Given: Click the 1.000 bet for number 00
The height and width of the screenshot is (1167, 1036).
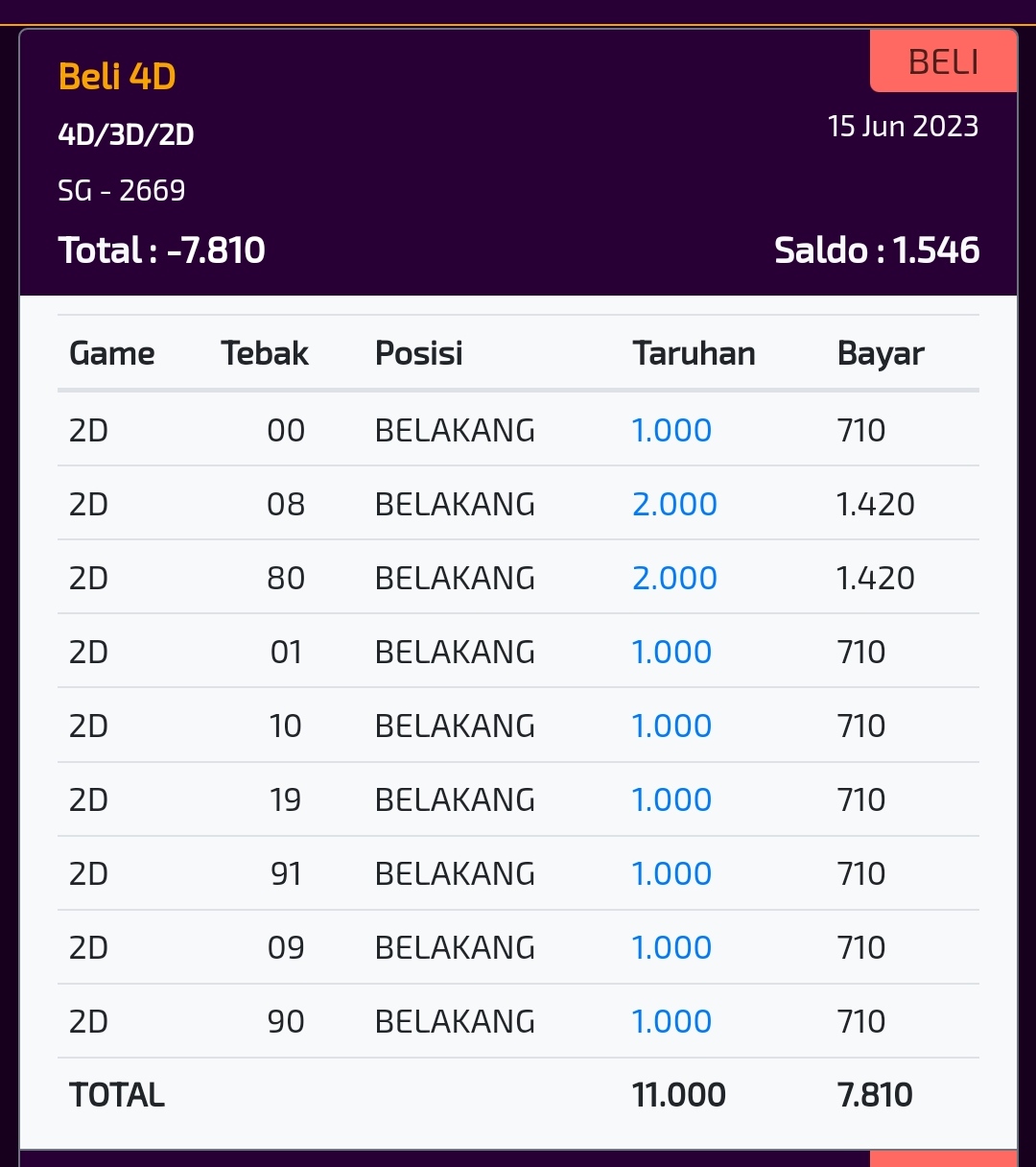Looking at the screenshot, I should pos(671,430).
